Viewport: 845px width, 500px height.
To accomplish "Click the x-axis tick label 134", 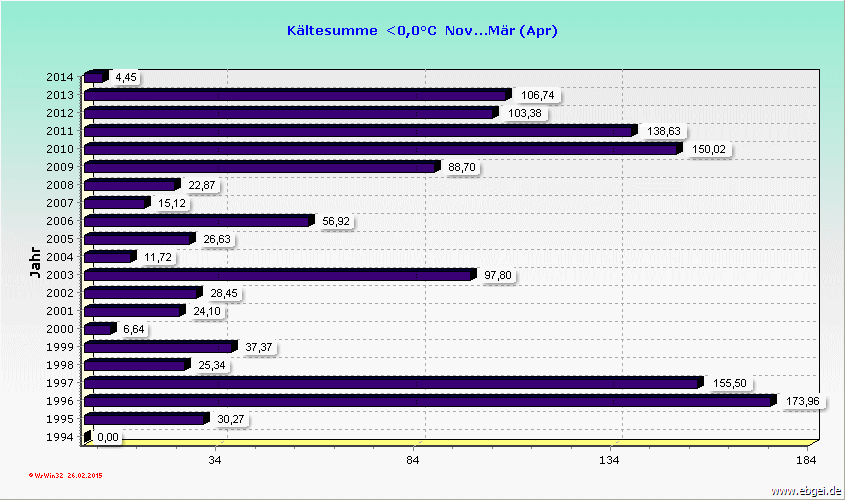I will (609, 460).
